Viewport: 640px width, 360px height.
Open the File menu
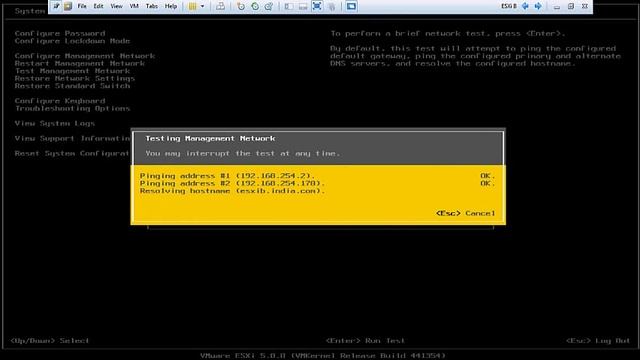click(82, 6)
